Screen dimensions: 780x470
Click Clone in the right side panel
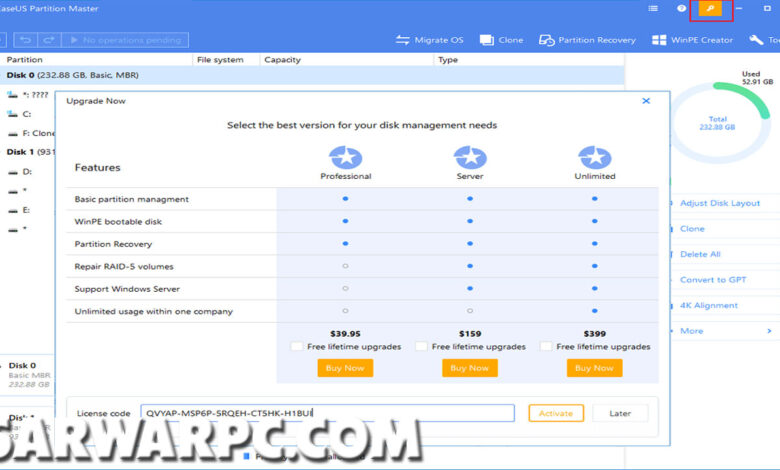[692, 229]
